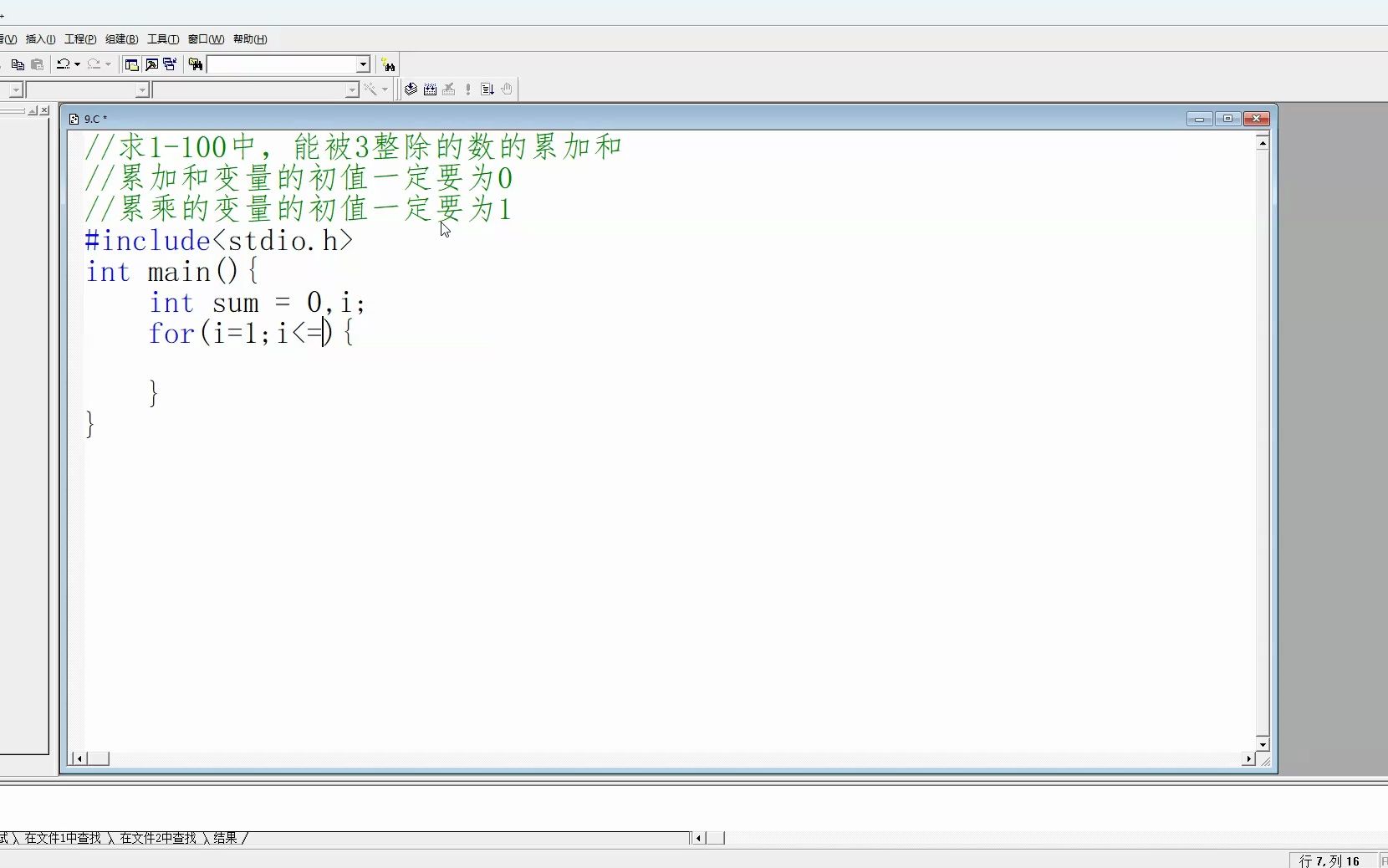The height and width of the screenshot is (868, 1388).
Task: Click the comment line starting //求1-100中
Action: [353, 147]
